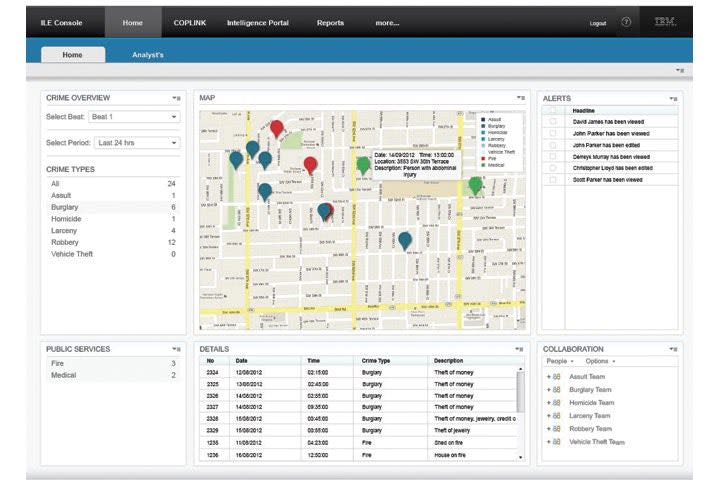Click the Fire legend color swatch

tap(482, 157)
